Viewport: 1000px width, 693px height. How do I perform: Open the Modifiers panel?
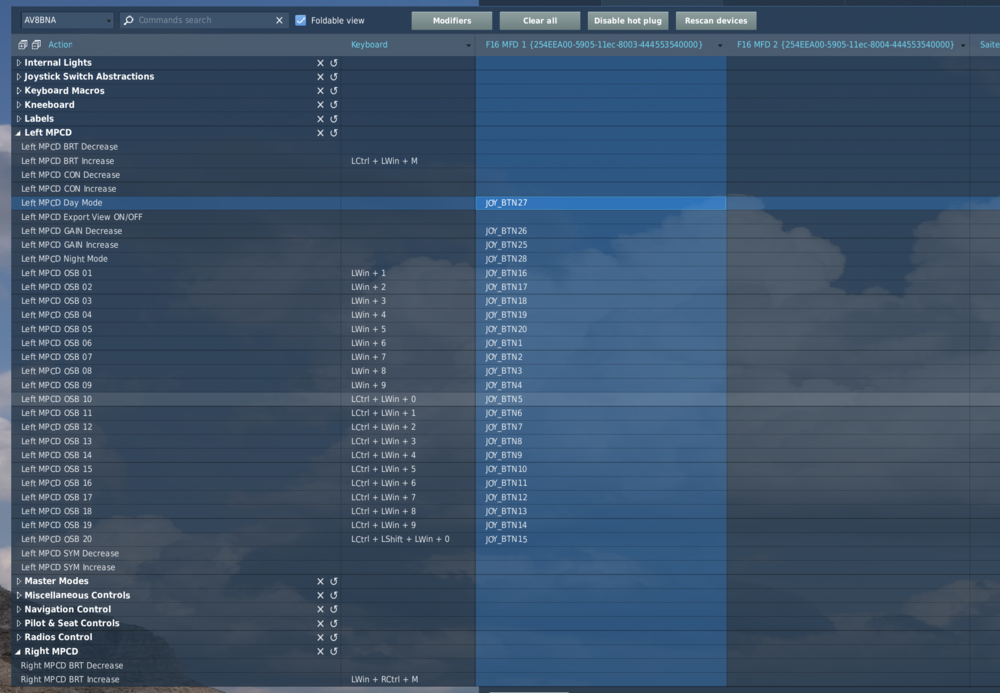452,20
